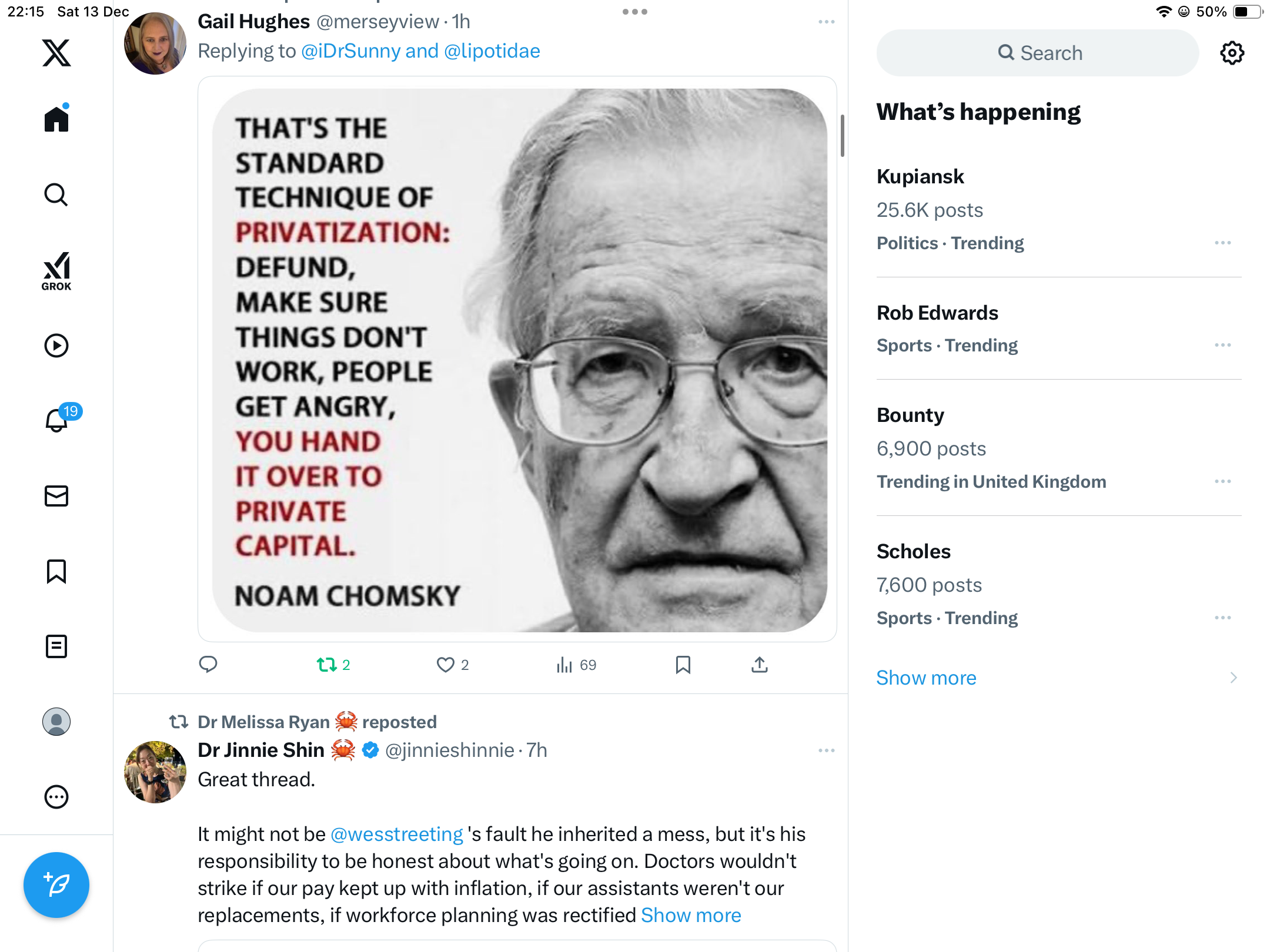The height and width of the screenshot is (952, 1270).
Task: Open the Scholes trending topic
Action: click(913, 551)
